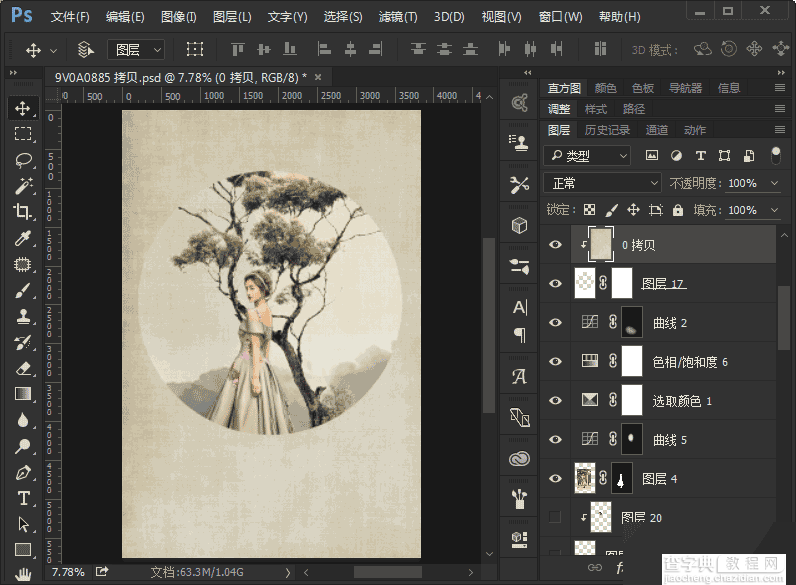Open the 3D cube panel icon
The width and height of the screenshot is (796, 585).
pos(519,225)
